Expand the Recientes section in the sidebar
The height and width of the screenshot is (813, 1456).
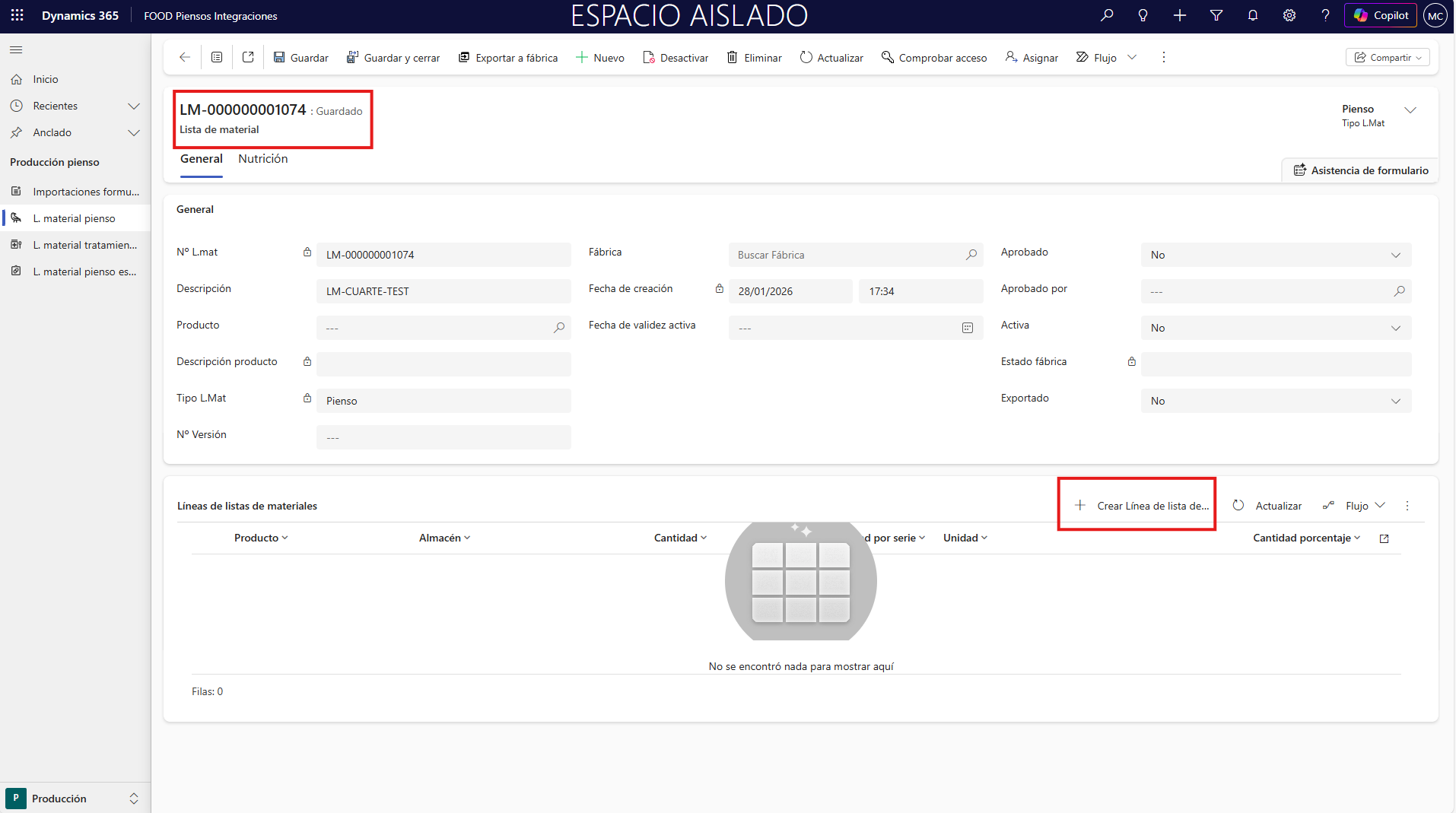(x=134, y=106)
